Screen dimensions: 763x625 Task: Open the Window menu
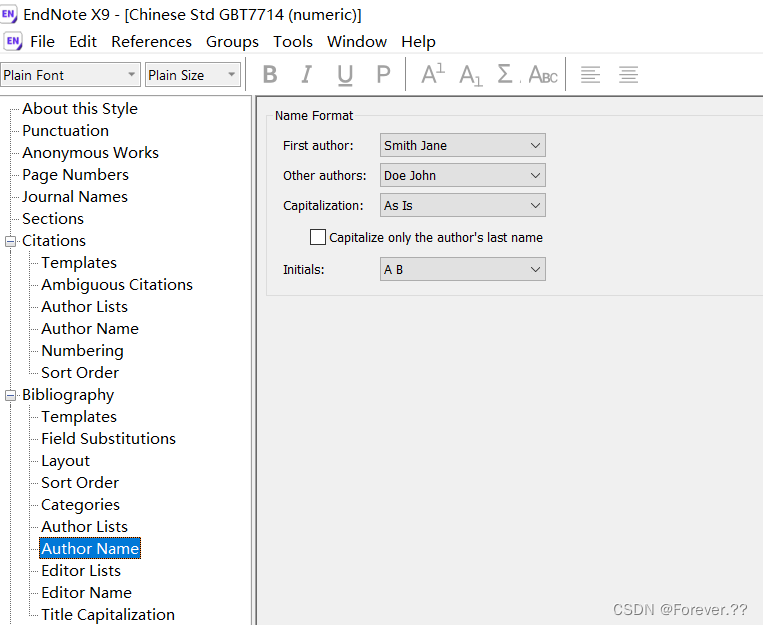pos(357,41)
